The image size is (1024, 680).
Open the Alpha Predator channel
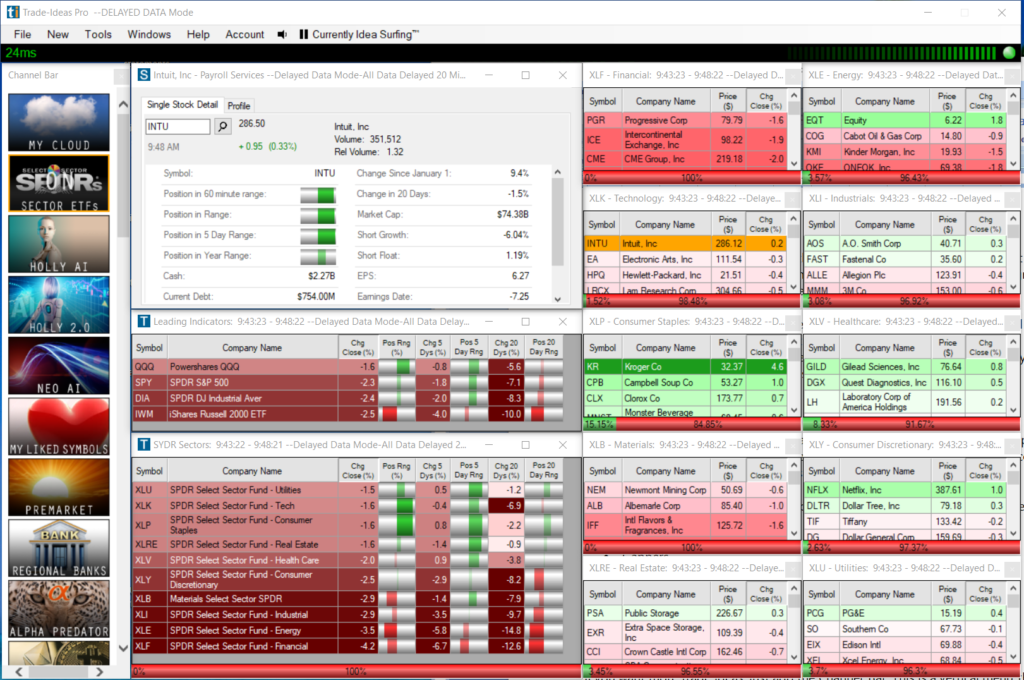coord(59,609)
